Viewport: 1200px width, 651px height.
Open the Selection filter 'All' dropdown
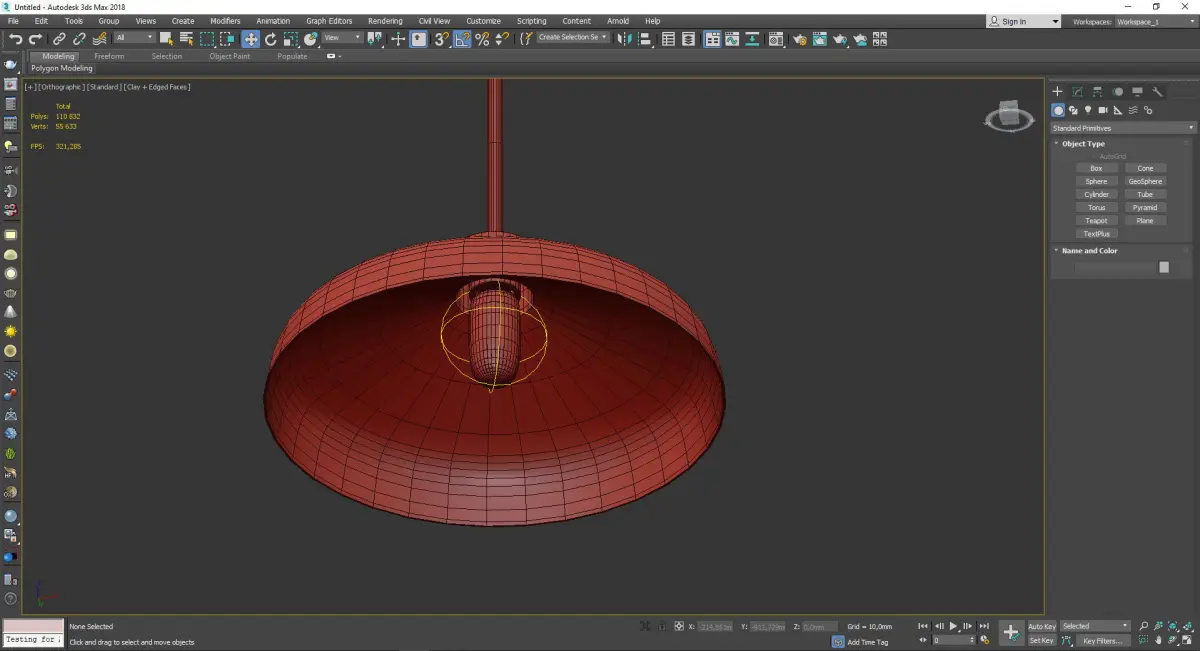point(134,38)
